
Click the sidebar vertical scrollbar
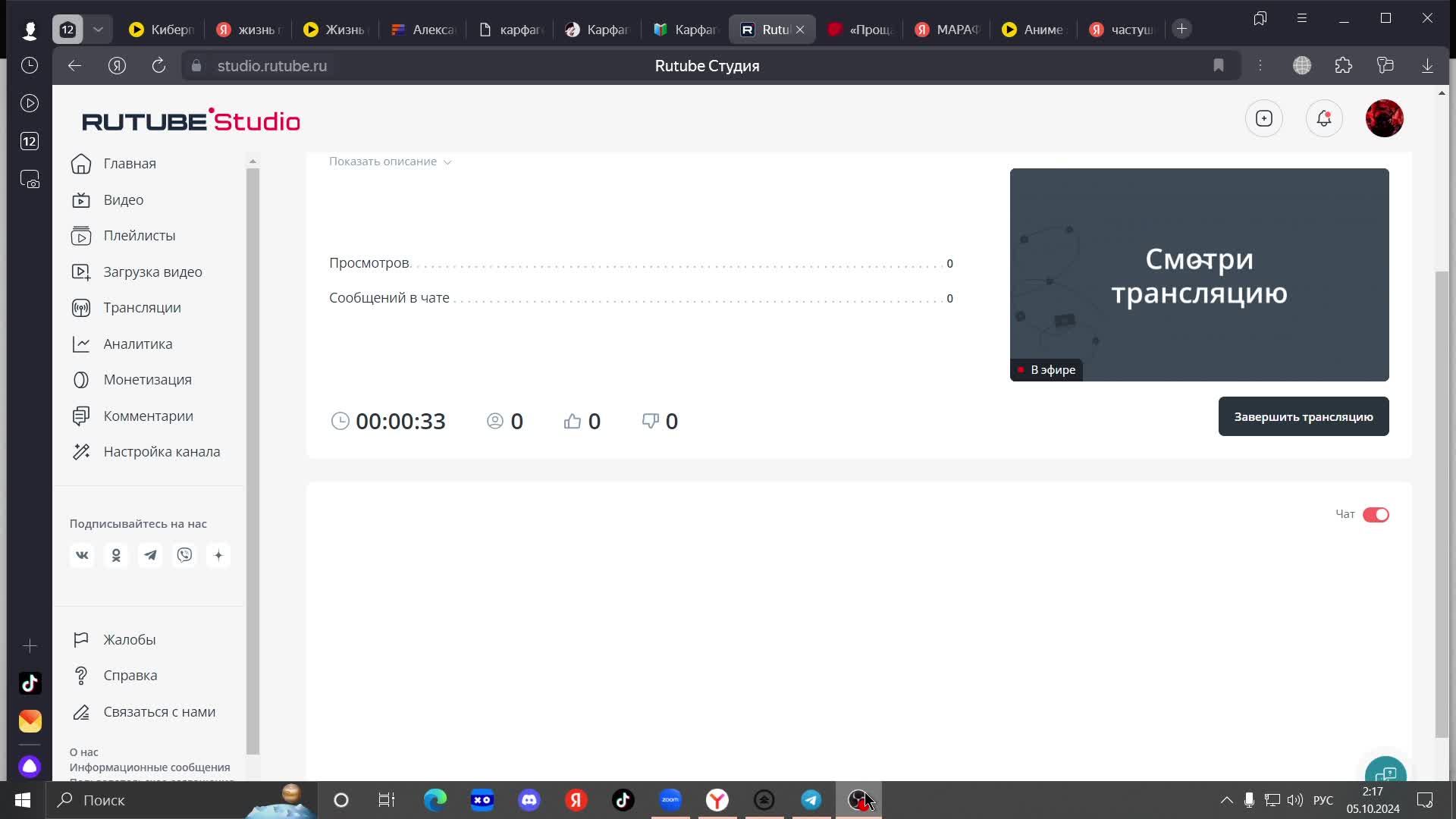point(253,461)
